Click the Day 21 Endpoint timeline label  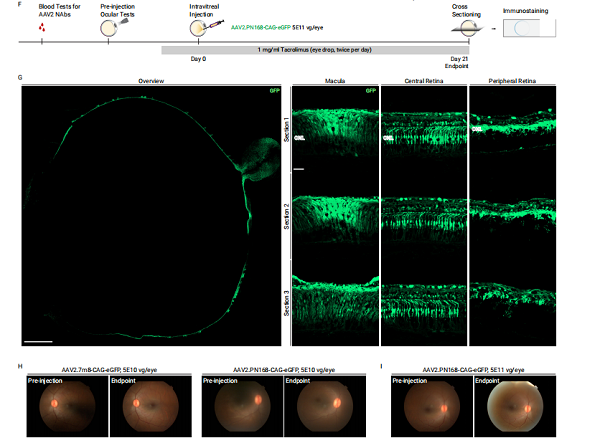(457, 62)
